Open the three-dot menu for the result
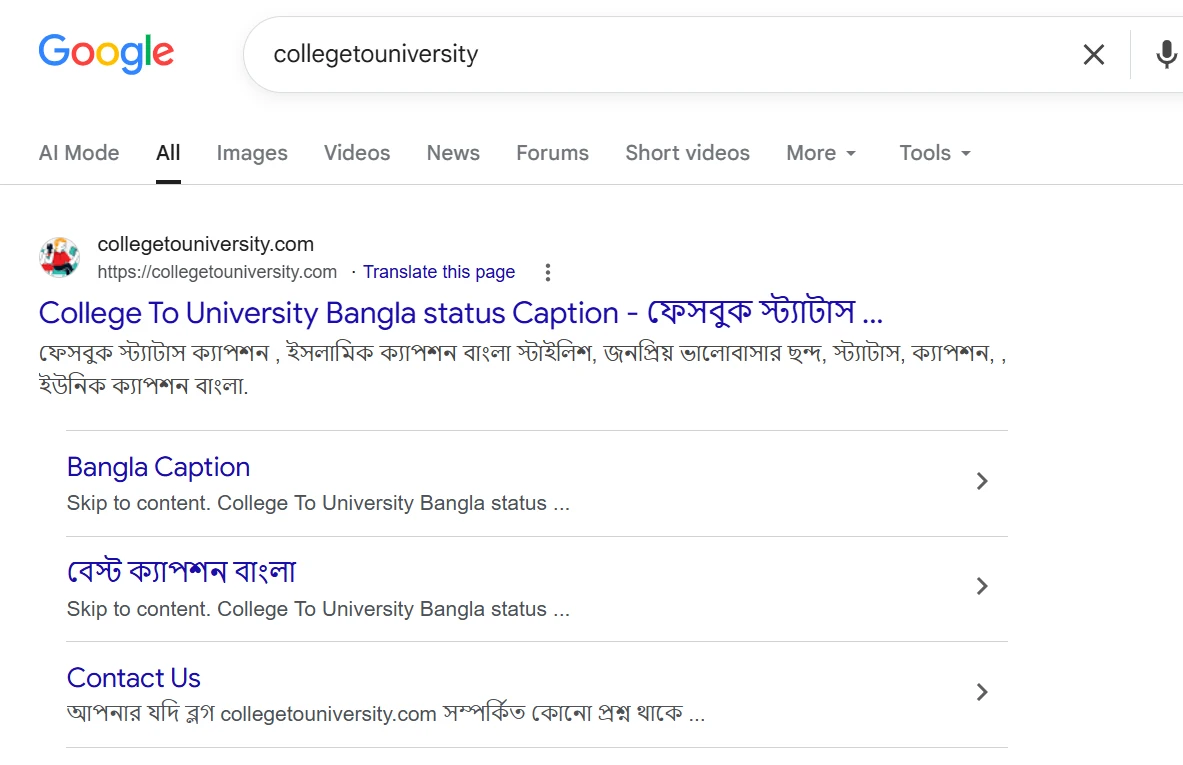The width and height of the screenshot is (1183, 765). point(548,272)
